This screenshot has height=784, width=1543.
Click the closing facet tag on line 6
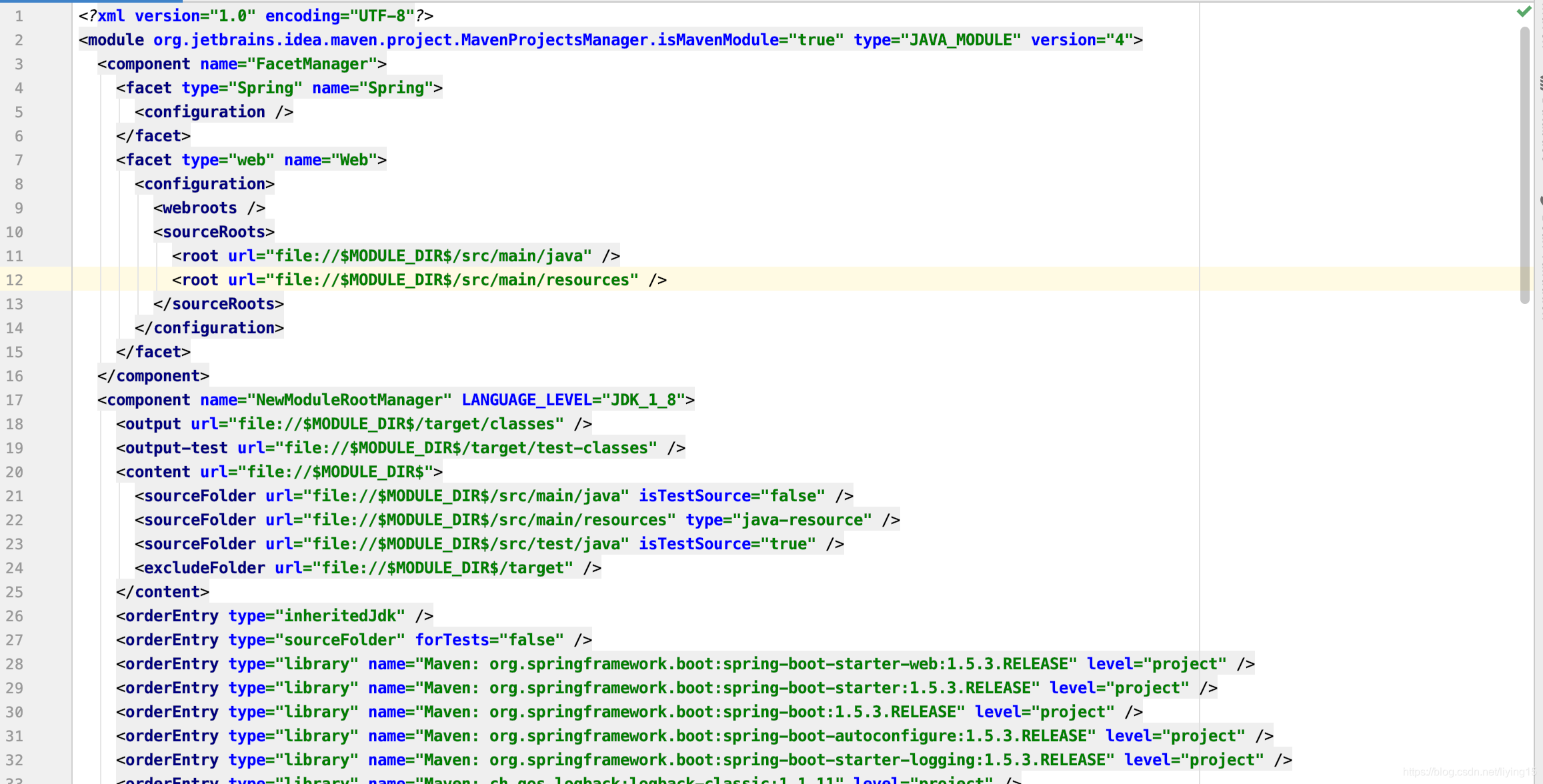(153, 136)
